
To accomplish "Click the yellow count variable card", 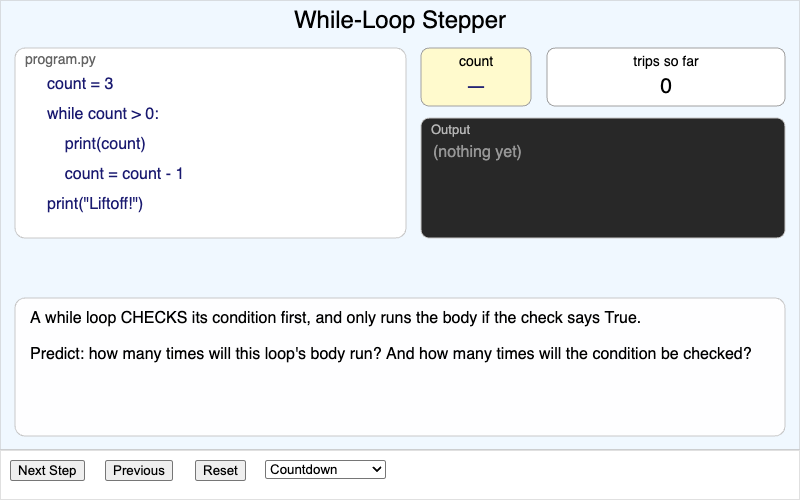I will (x=476, y=77).
